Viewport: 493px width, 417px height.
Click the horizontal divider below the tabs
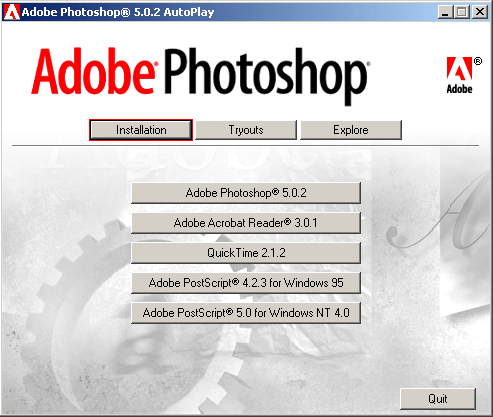pos(245,146)
